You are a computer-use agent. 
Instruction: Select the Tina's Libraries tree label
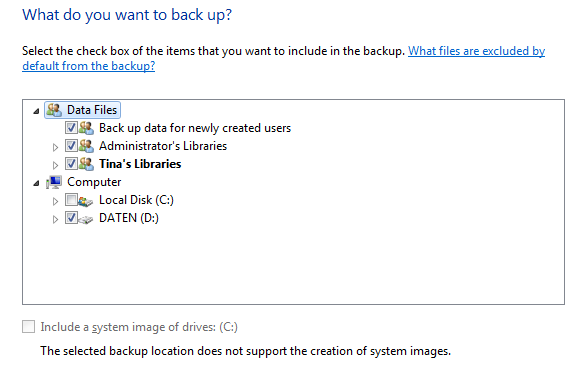tap(140, 164)
